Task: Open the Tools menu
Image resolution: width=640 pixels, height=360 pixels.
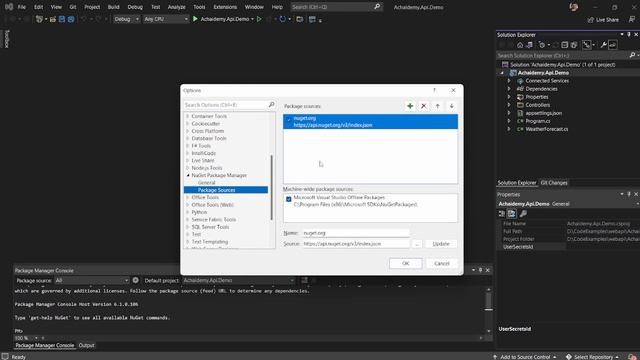Action: [x=199, y=7]
